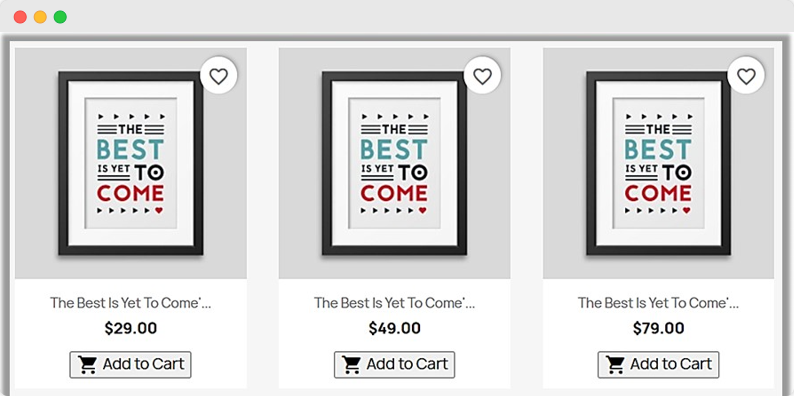Click the green maximize window button

coord(60,17)
